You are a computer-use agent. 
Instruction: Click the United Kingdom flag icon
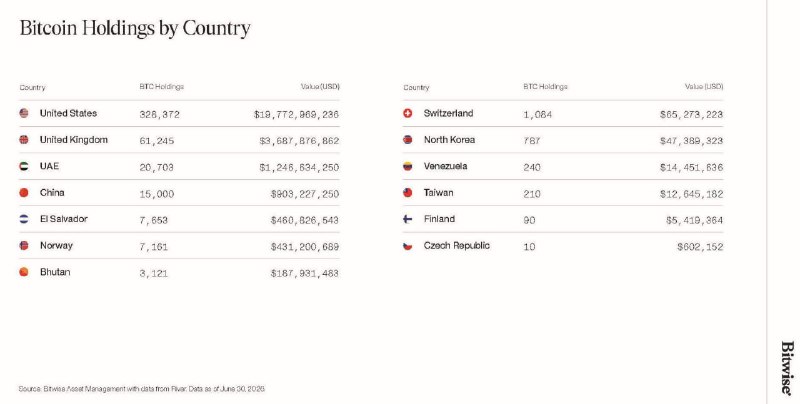click(x=24, y=140)
